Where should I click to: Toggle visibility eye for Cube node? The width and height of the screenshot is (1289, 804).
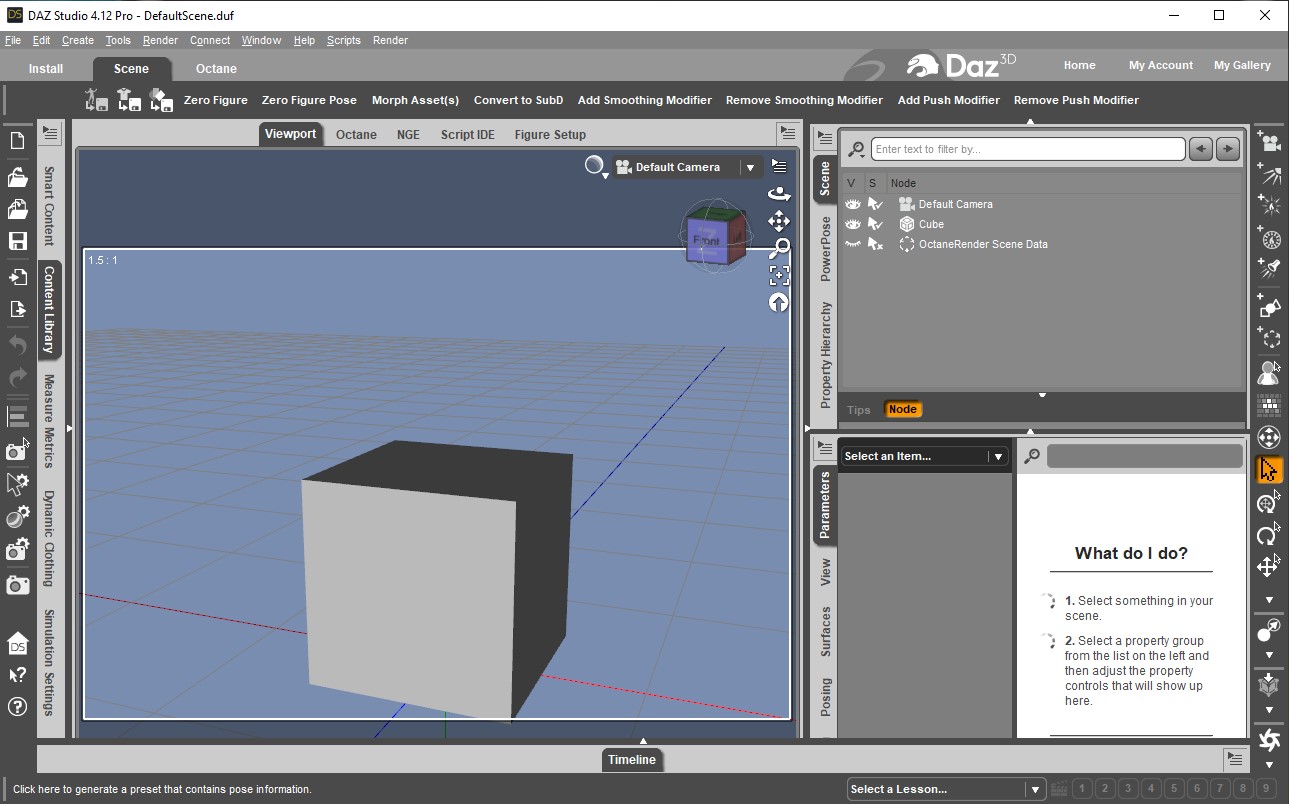point(853,224)
